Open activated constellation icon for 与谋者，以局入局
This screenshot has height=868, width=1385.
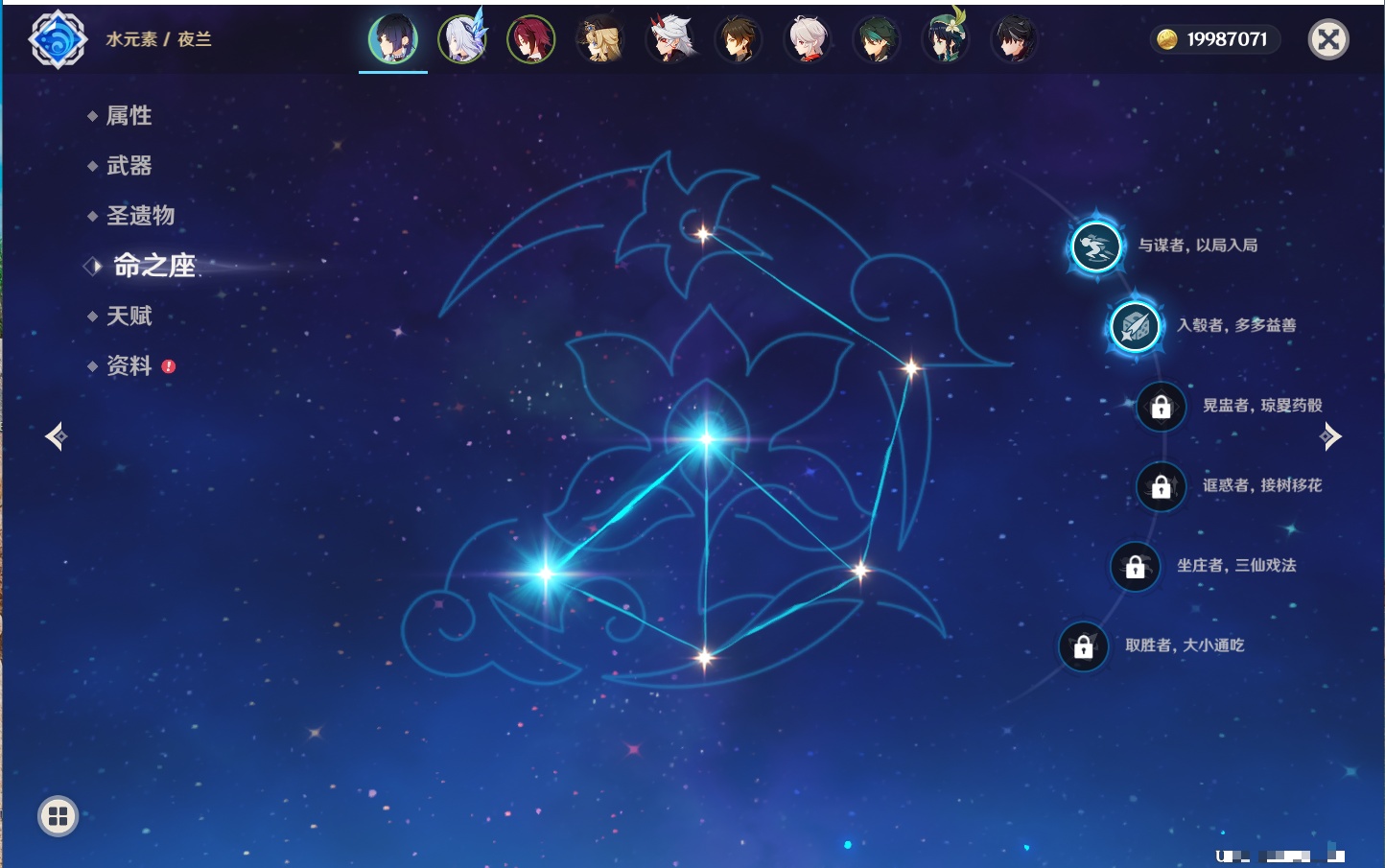(x=1095, y=247)
